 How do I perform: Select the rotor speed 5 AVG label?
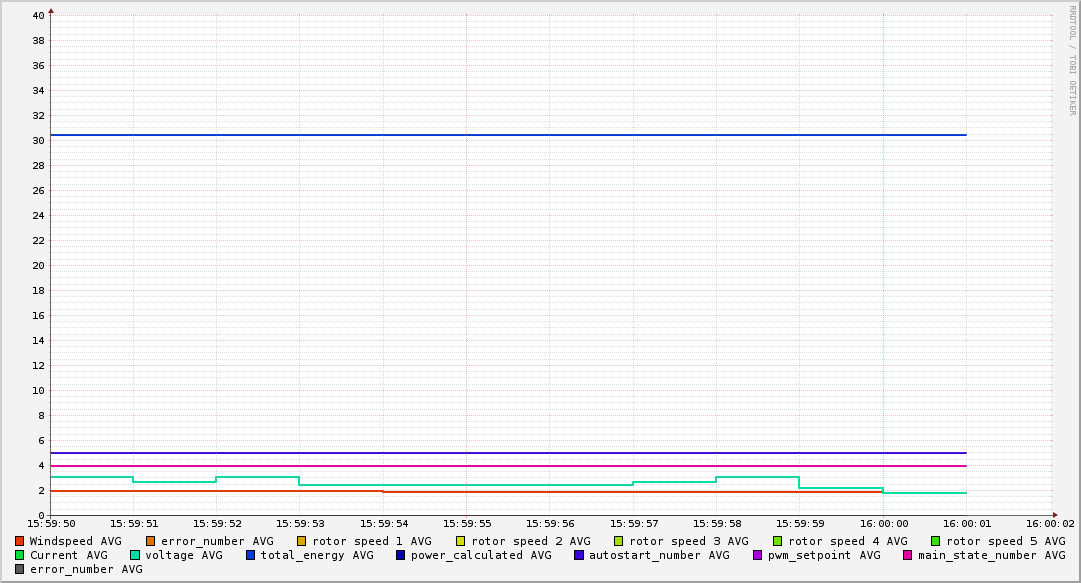coord(1006,541)
